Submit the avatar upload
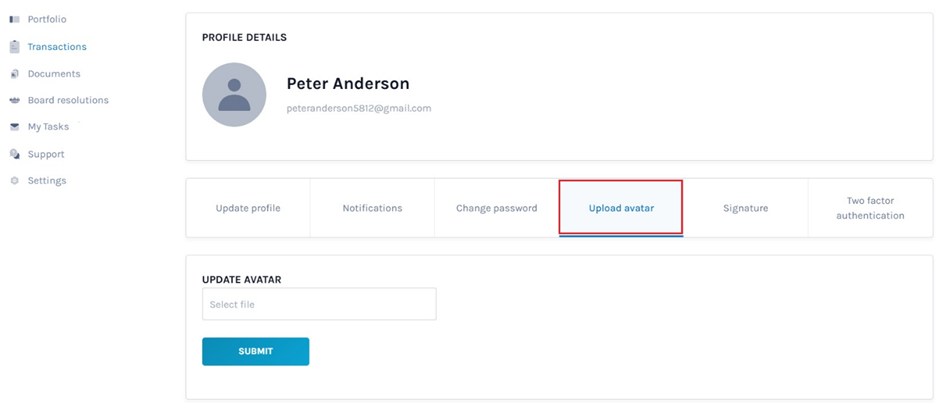Image resolution: width=939 pixels, height=403 pixels. (256, 352)
